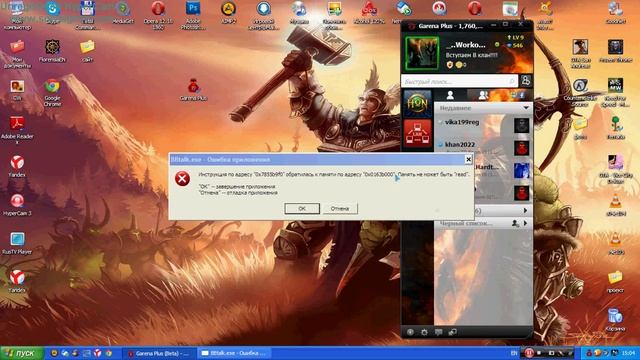Close the BBtalk.exe error dialog
The height and width of the screenshot is (360, 640).
point(469,160)
